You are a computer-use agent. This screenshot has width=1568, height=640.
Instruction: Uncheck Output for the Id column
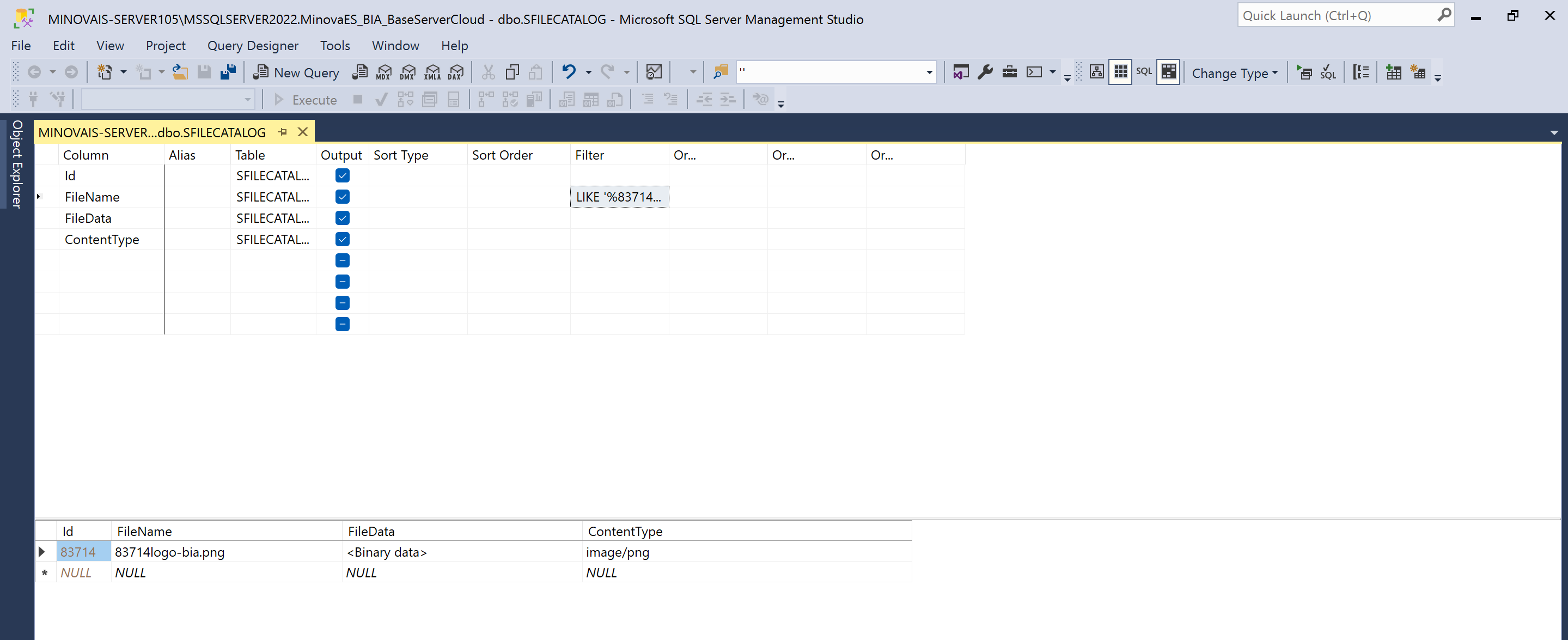[x=342, y=176]
